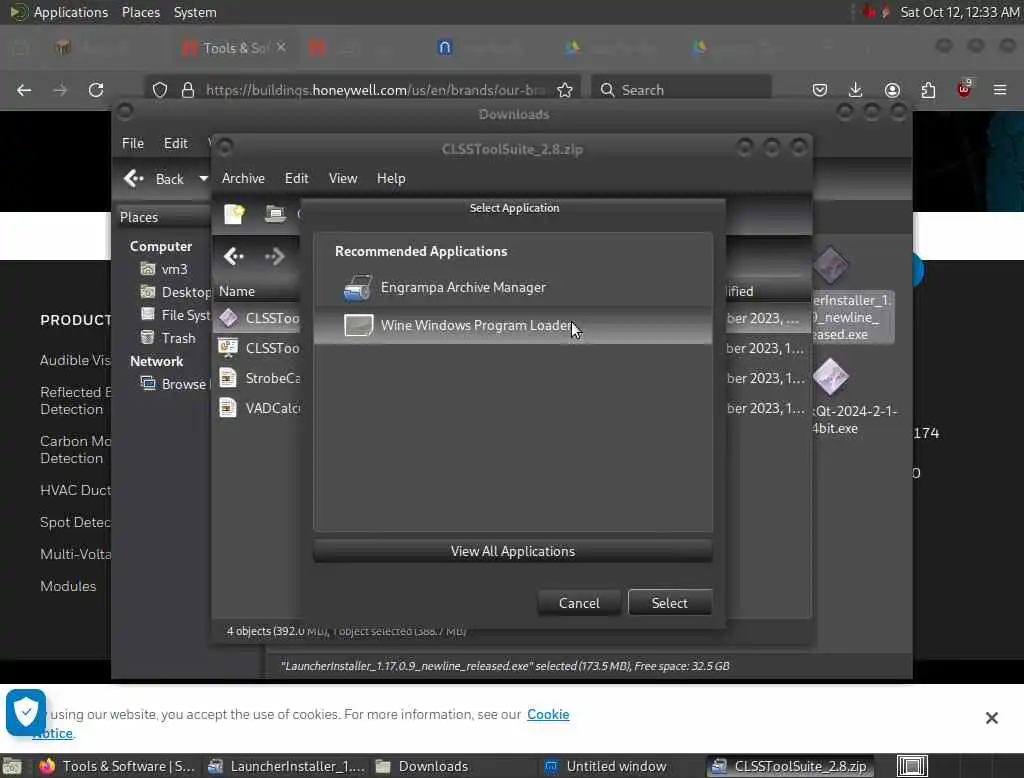The image size is (1024, 778).
Task: Open the View menu in the archive window
Action: coord(343,178)
